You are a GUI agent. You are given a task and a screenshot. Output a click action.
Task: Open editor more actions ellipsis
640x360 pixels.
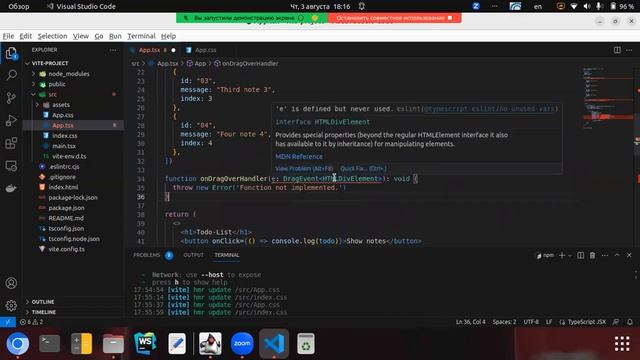click(629, 50)
